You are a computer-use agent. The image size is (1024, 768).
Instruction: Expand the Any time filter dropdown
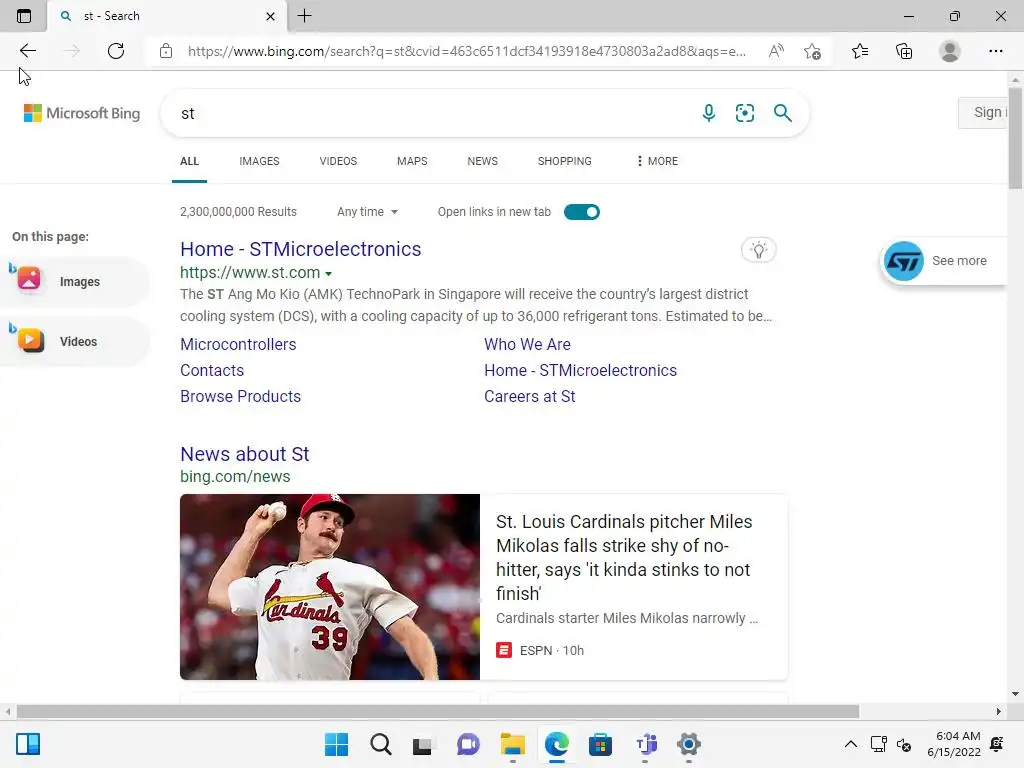(x=367, y=212)
